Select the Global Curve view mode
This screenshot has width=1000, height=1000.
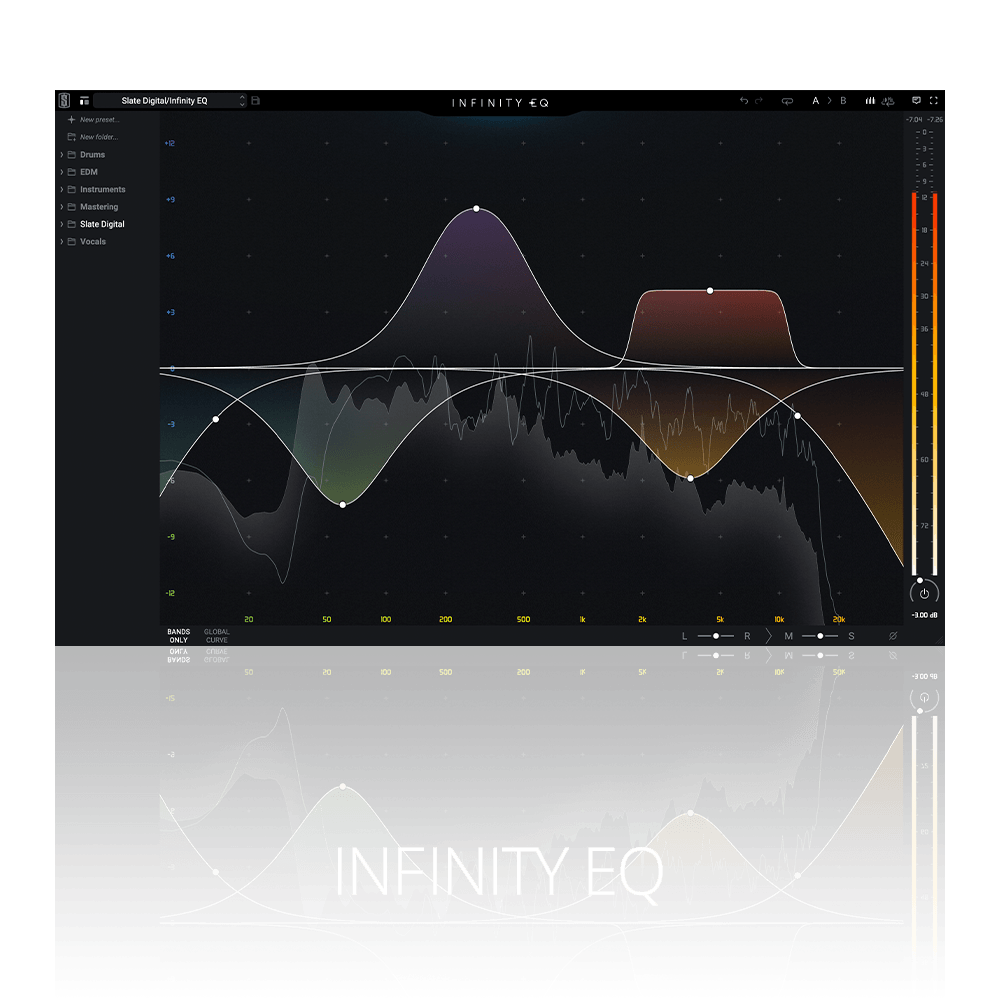[216, 636]
